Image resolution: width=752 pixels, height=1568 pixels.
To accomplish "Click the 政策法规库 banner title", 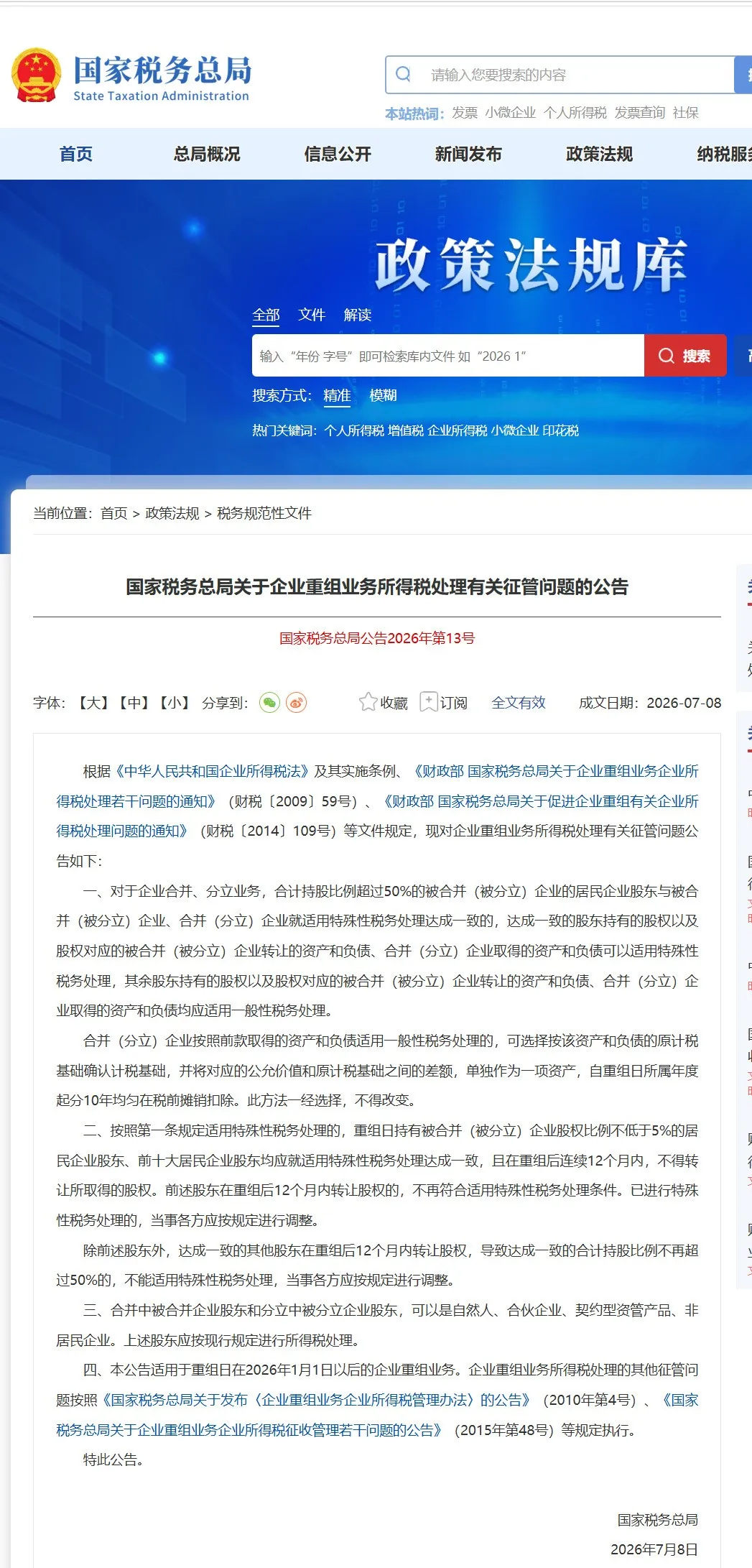I will pos(531,265).
